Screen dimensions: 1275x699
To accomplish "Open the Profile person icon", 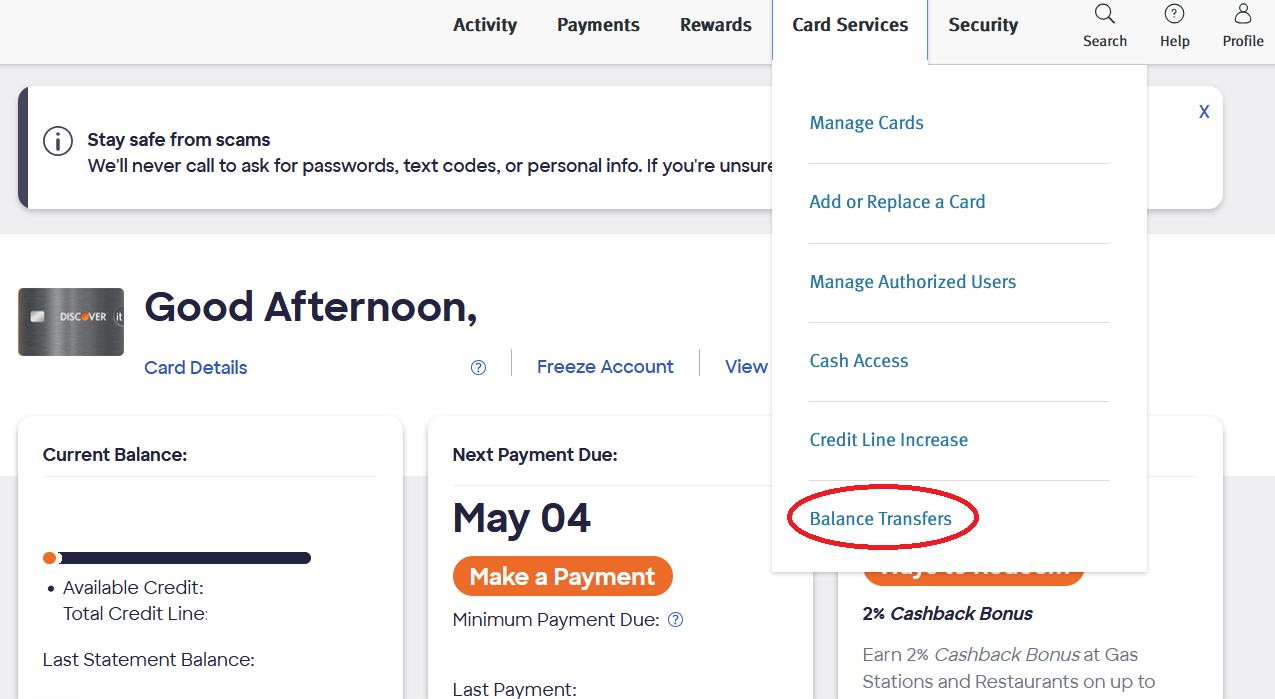I will pyautogui.click(x=1243, y=15).
